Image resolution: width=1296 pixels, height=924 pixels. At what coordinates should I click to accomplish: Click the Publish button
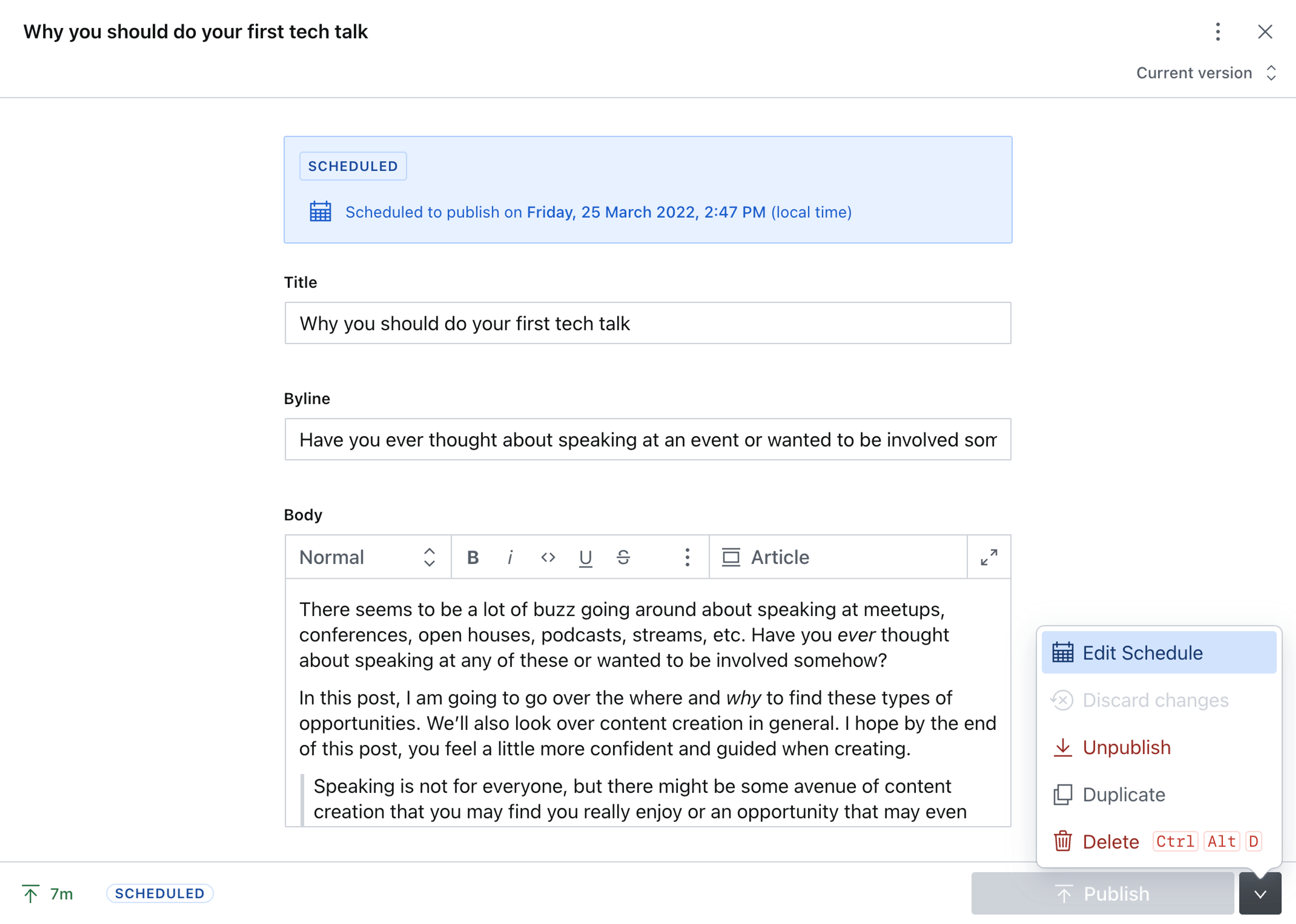(x=1102, y=894)
